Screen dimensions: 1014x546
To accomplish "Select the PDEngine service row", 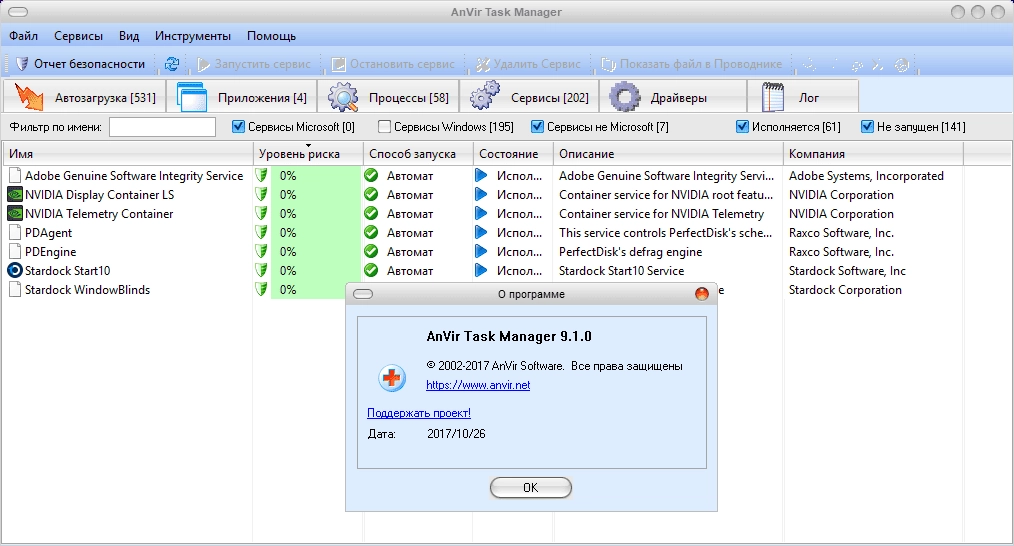I will point(482,252).
